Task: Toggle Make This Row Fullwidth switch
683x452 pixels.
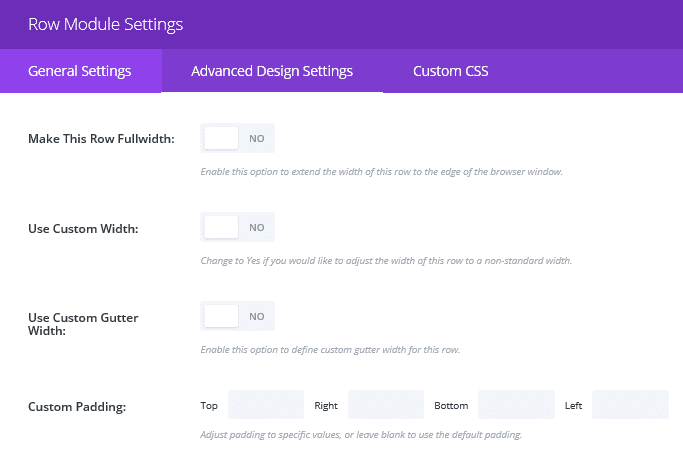Action: click(237, 138)
